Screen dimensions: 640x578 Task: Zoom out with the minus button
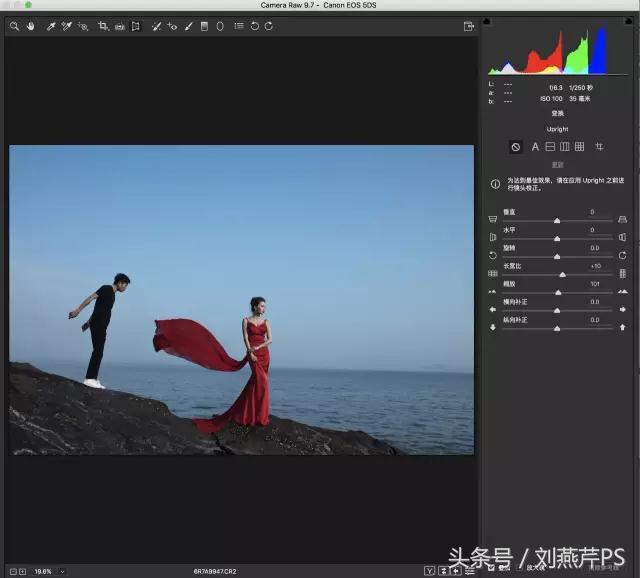tap(13, 572)
